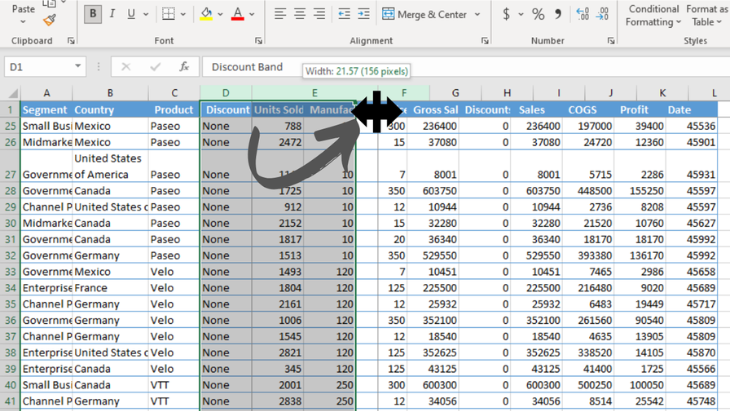This screenshot has height=411, width=730.
Task: Confirm formula entry checkmark icon
Action: 155,67
